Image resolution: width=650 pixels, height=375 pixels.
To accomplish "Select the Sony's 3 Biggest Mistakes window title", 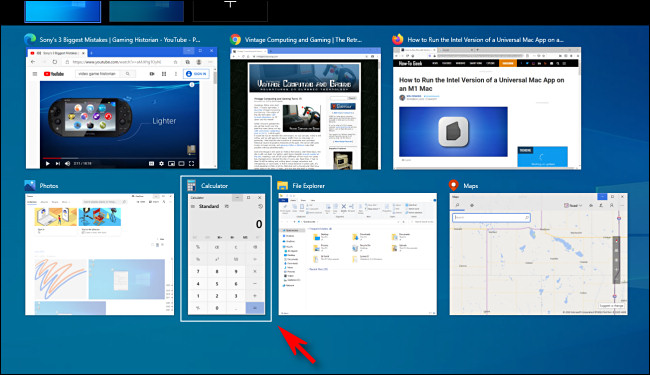I will (x=120, y=40).
